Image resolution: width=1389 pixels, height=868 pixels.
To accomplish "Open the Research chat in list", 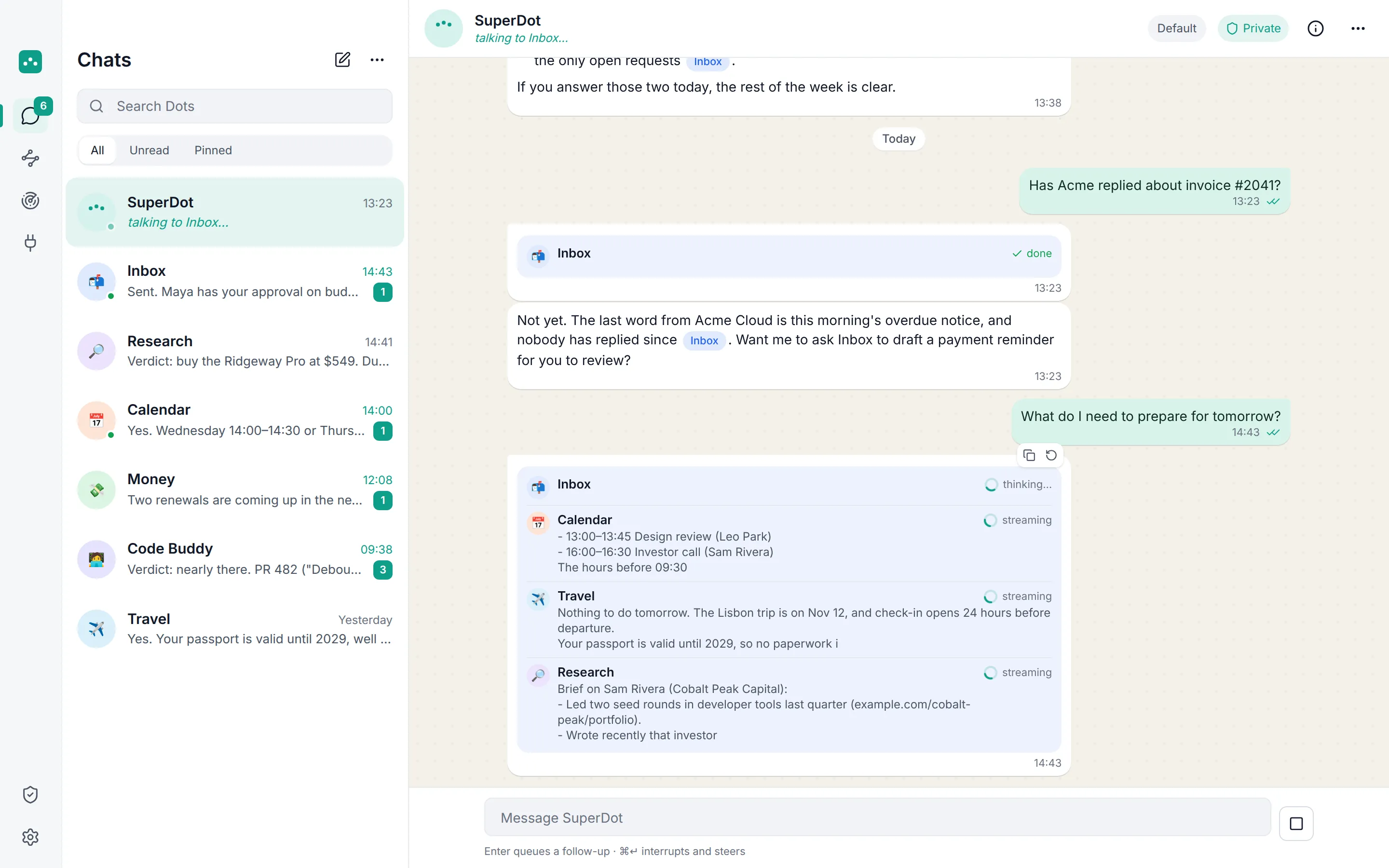I will click(235, 351).
